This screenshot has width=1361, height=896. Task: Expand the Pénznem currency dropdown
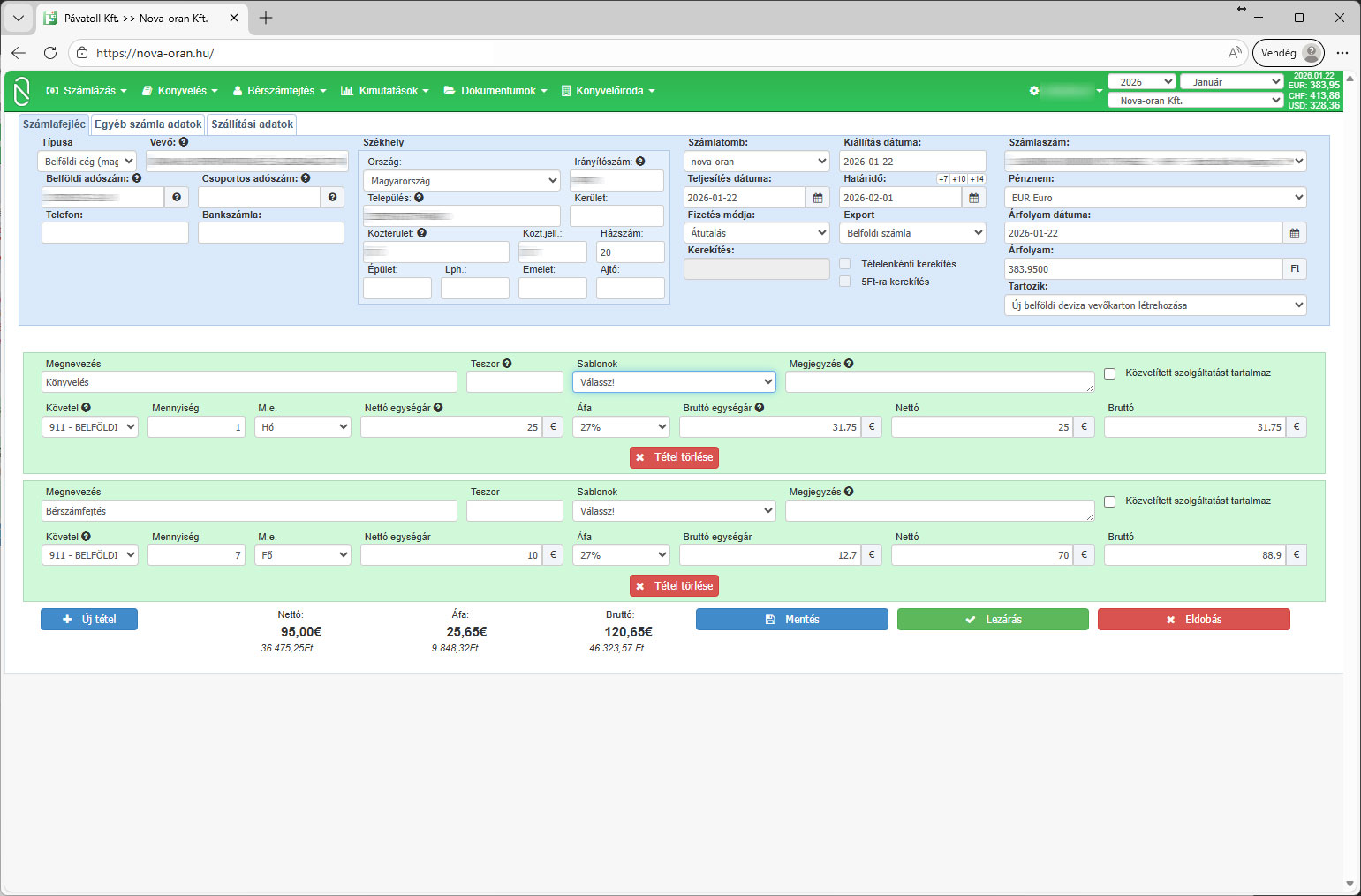[1155, 198]
